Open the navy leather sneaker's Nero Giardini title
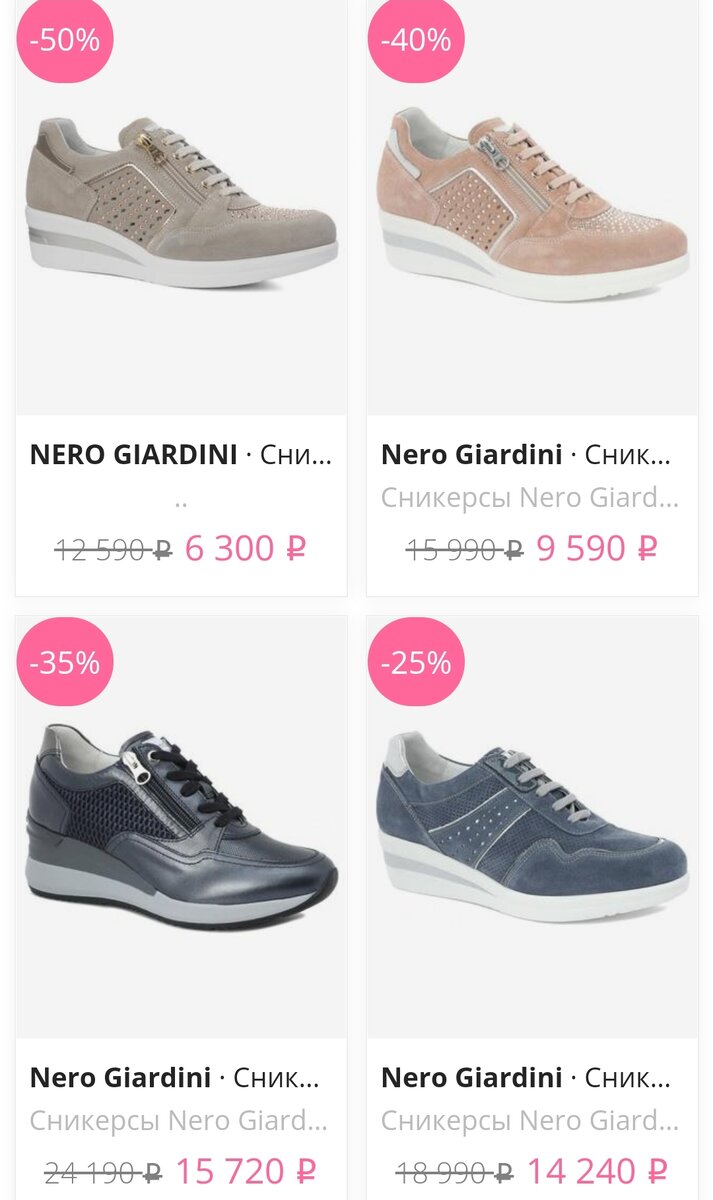The width and height of the screenshot is (713, 1200). (120, 1077)
